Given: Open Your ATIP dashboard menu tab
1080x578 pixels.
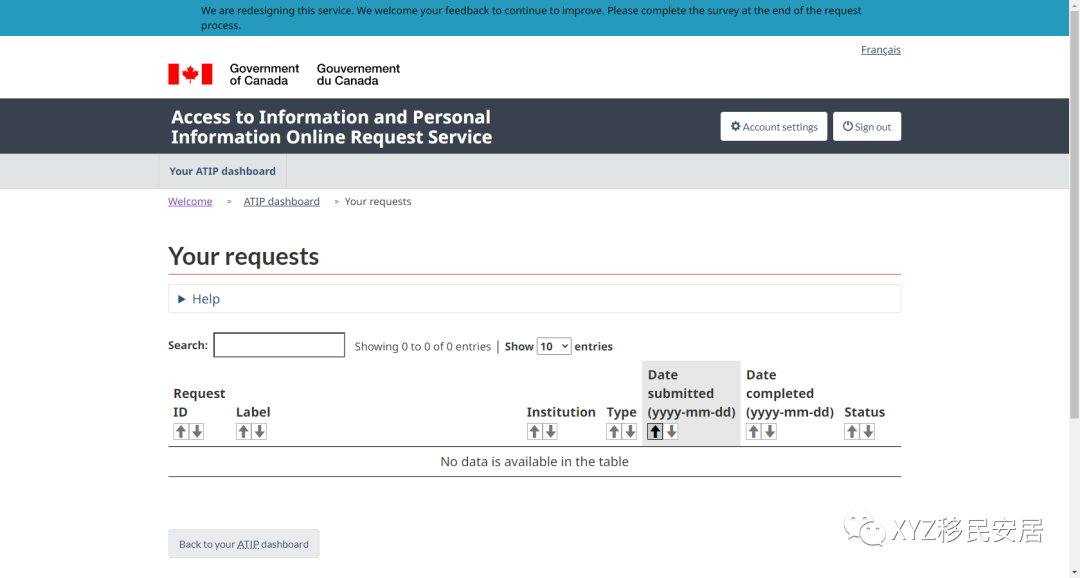Looking at the screenshot, I should tap(222, 171).
